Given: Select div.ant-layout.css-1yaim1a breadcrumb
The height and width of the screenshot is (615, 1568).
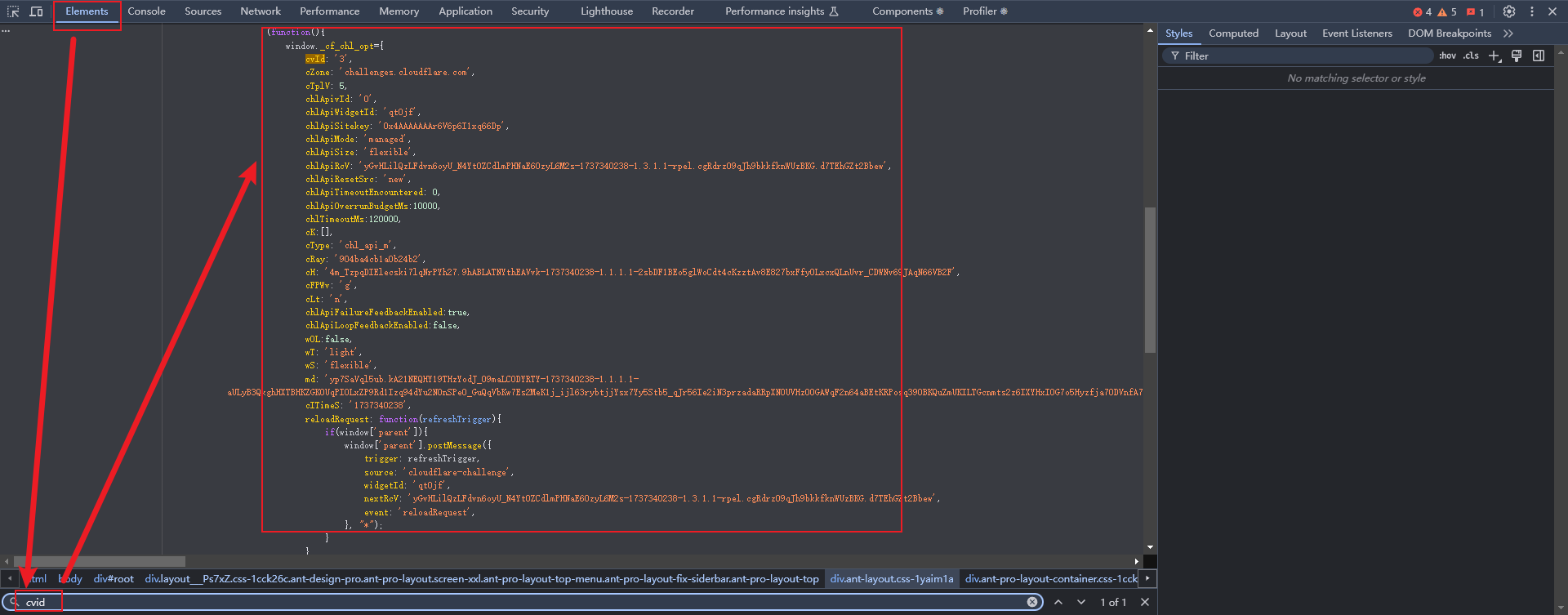Looking at the screenshot, I should [x=892, y=579].
